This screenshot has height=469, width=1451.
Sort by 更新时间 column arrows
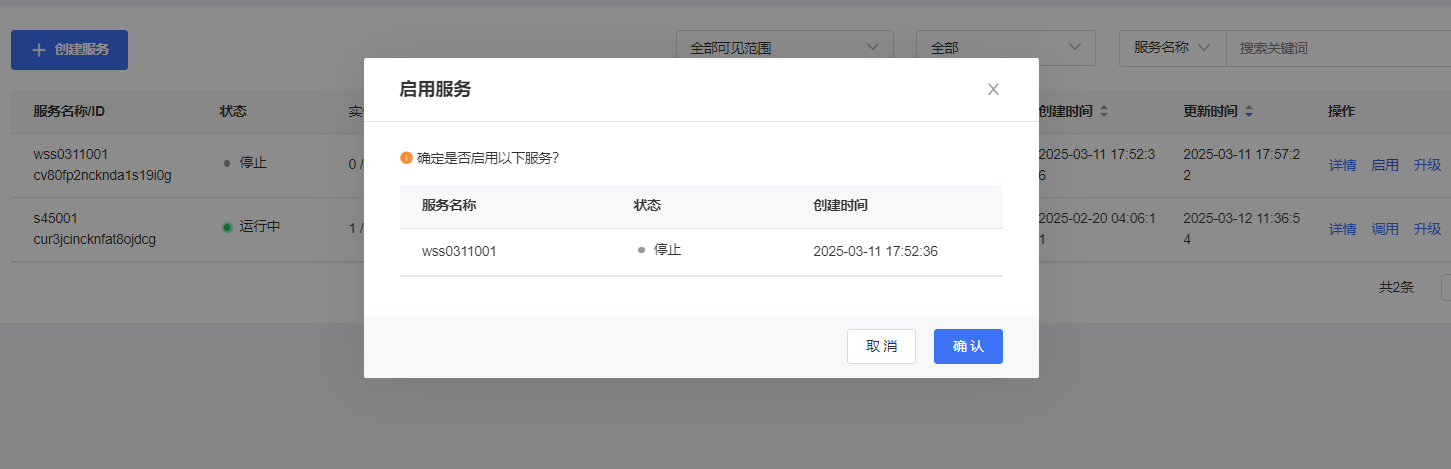[x=1248, y=112]
